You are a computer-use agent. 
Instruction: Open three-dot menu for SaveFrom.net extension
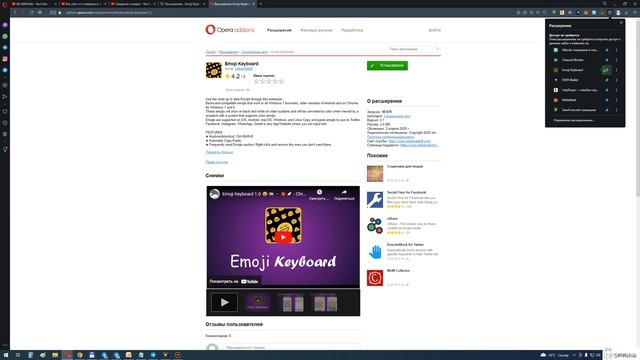[616, 110]
